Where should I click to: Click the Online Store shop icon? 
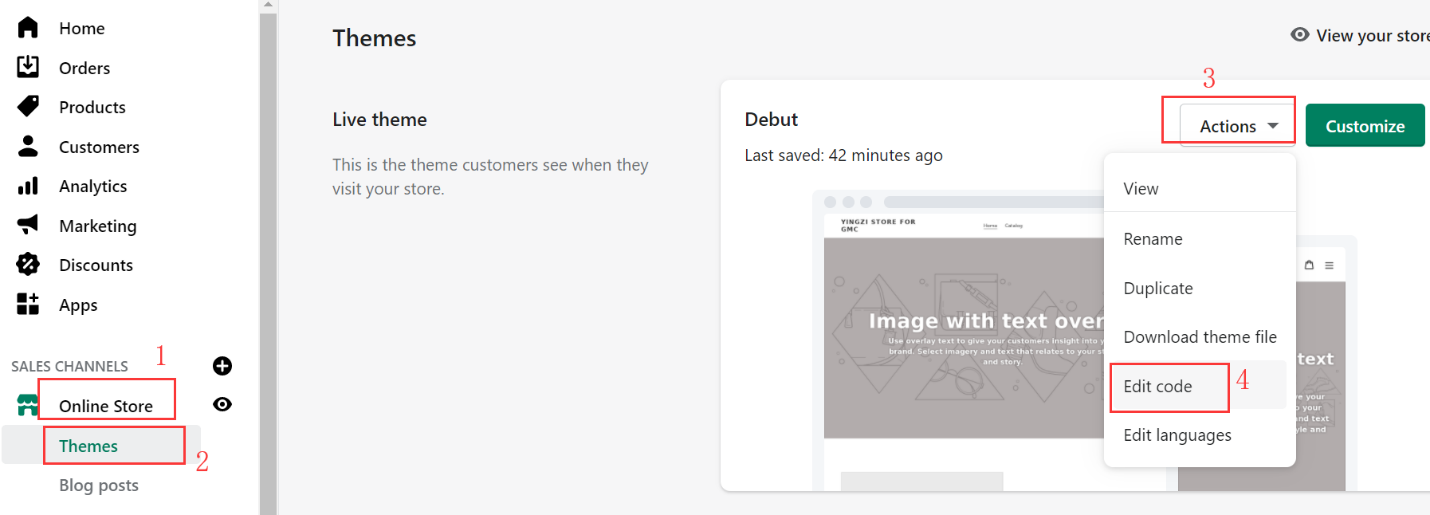(27, 405)
